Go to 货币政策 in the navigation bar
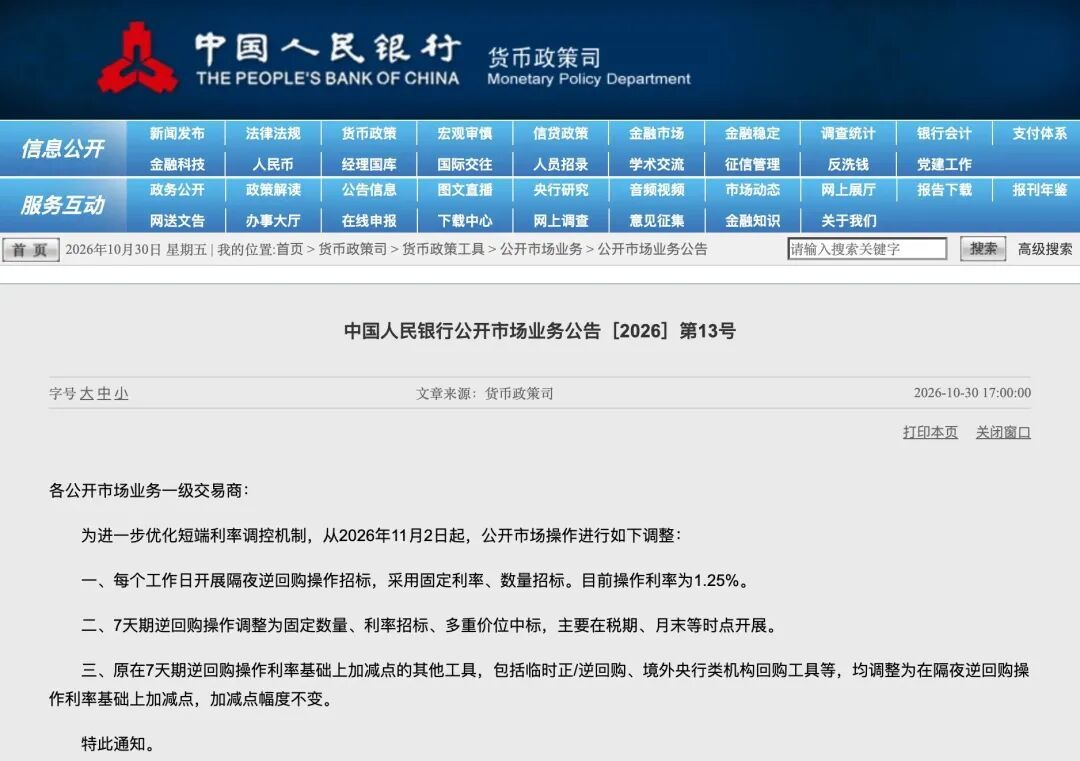 (x=369, y=134)
